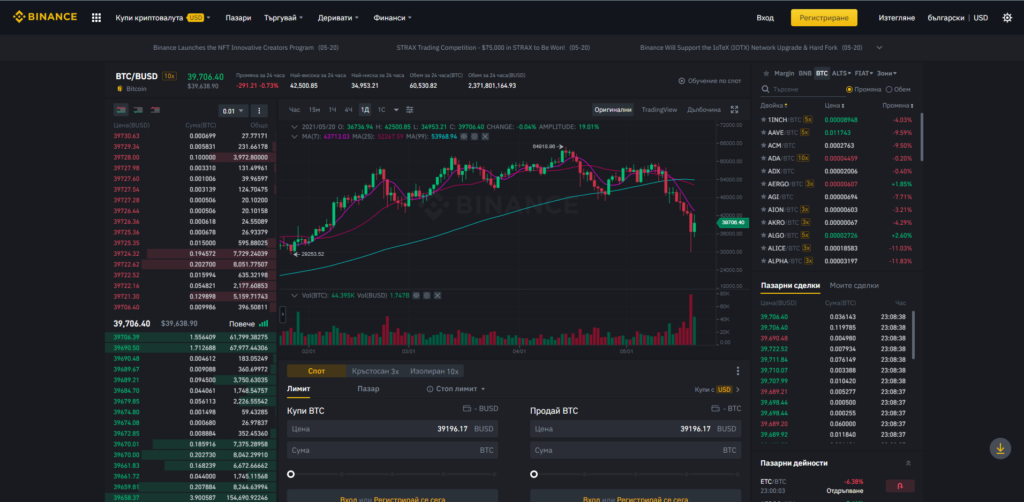Click wallet icon next to BTC balance

click(714, 409)
